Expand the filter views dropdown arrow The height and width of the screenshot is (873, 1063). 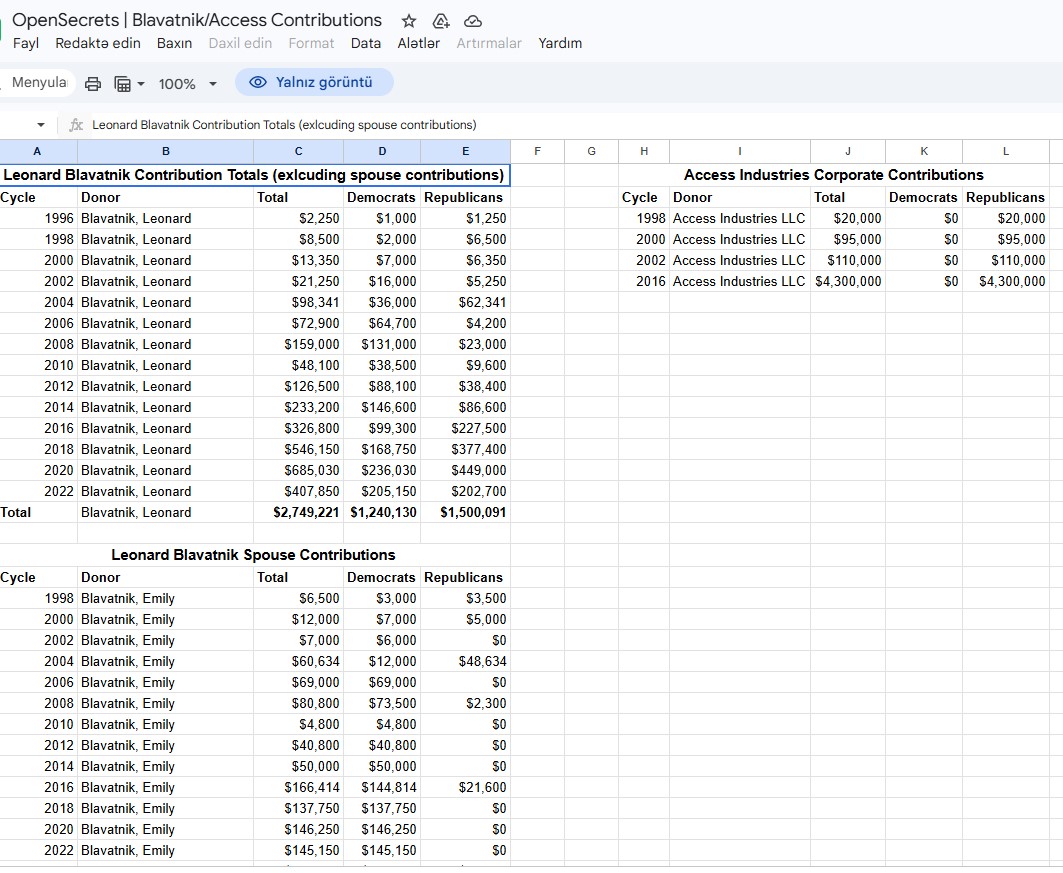pos(141,84)
